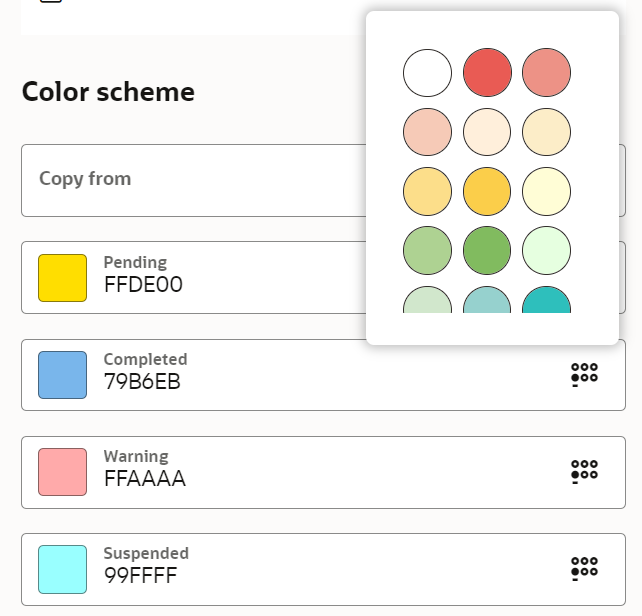Edit the Pending hex value FFDE00
Image resolution: width=642 pixels, height=616 pixels.
[143, 285]
